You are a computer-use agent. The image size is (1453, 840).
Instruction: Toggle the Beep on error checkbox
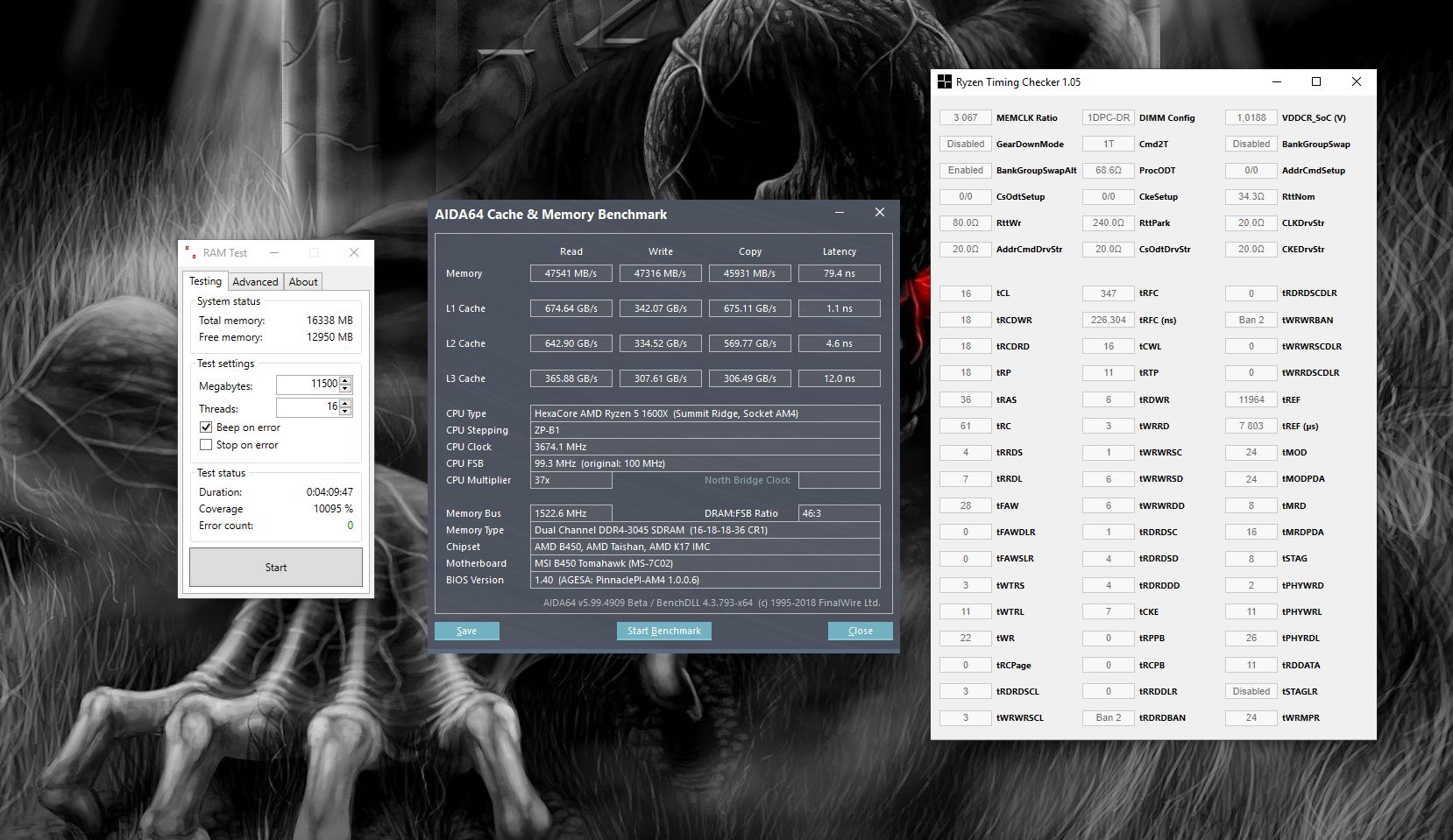(206, 427)
